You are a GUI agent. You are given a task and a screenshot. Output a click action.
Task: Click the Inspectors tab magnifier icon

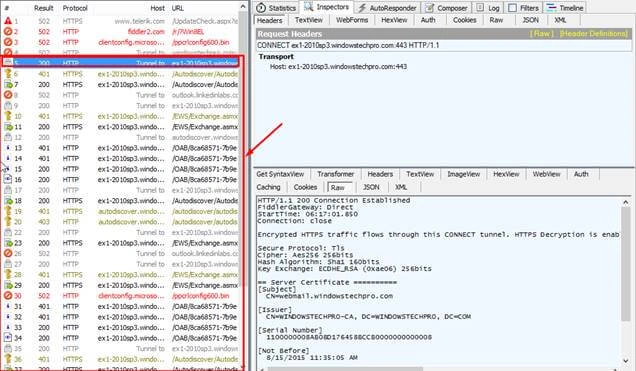309,7
